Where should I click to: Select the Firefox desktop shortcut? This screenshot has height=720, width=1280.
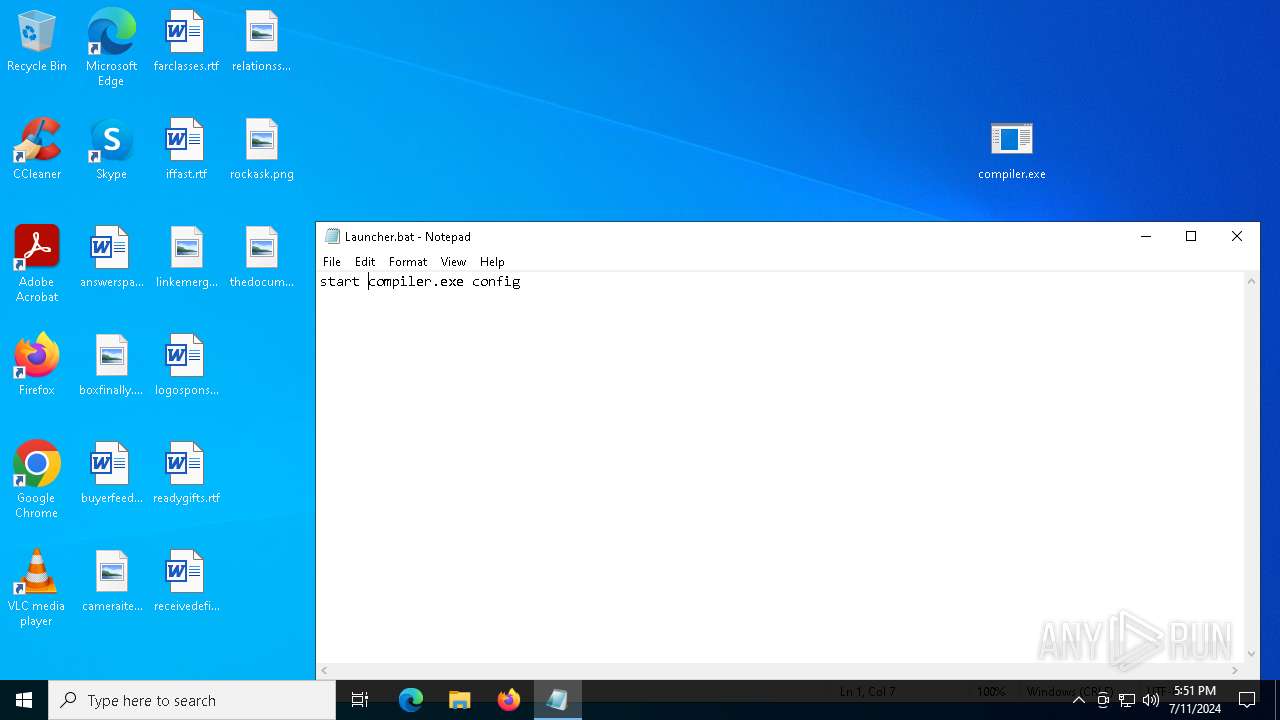point(37,366)
